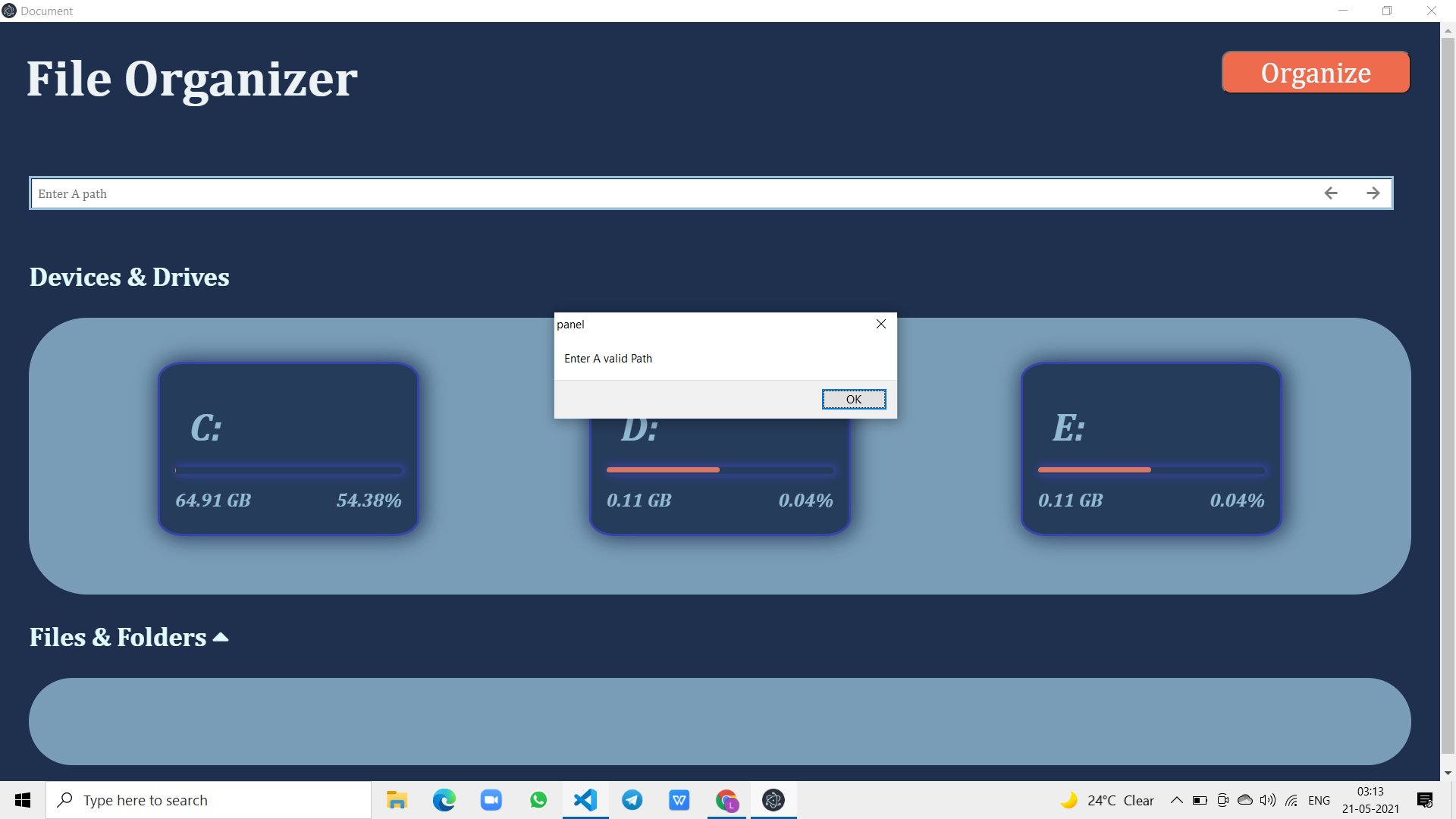Click the Devices & Drives heading
The height and width of the screenshot is (819, 1456).
[129, 277]
